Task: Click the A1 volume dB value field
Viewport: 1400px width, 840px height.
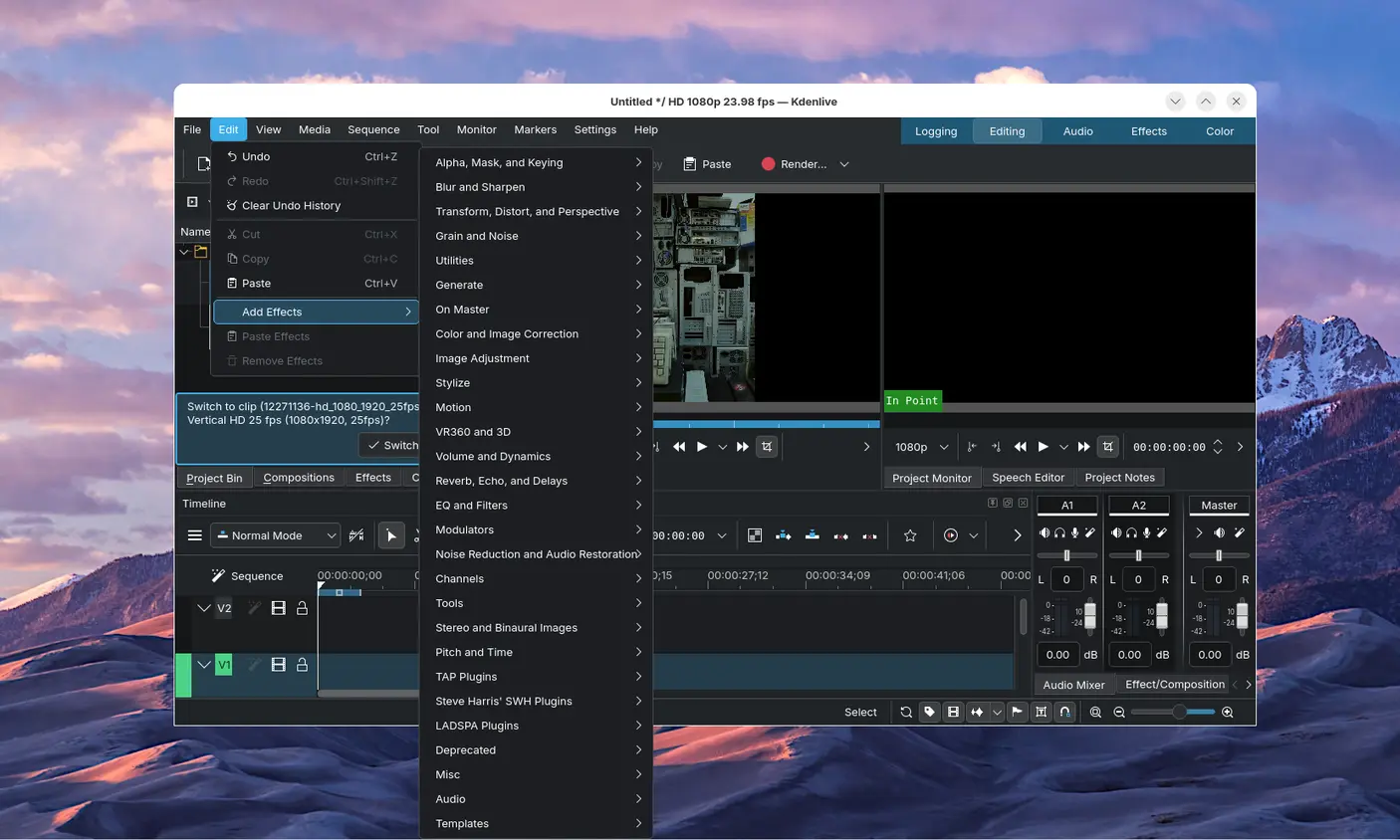Action: coord(1057,655)
